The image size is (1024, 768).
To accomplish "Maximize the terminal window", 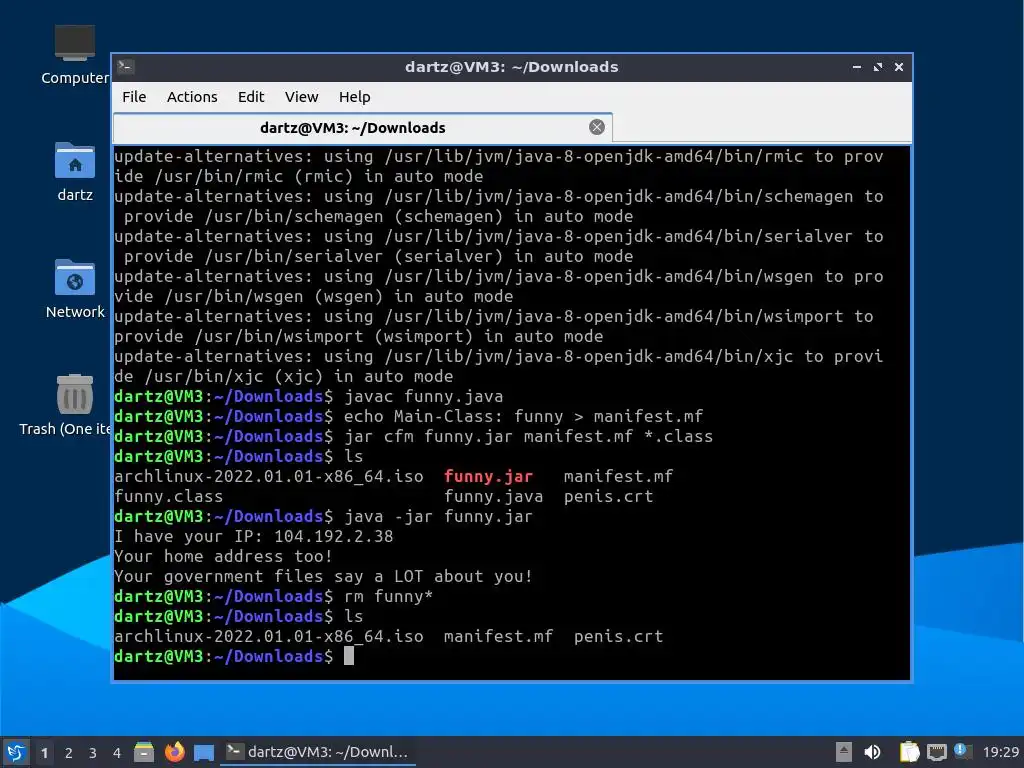I will click(x=878, y=67).
